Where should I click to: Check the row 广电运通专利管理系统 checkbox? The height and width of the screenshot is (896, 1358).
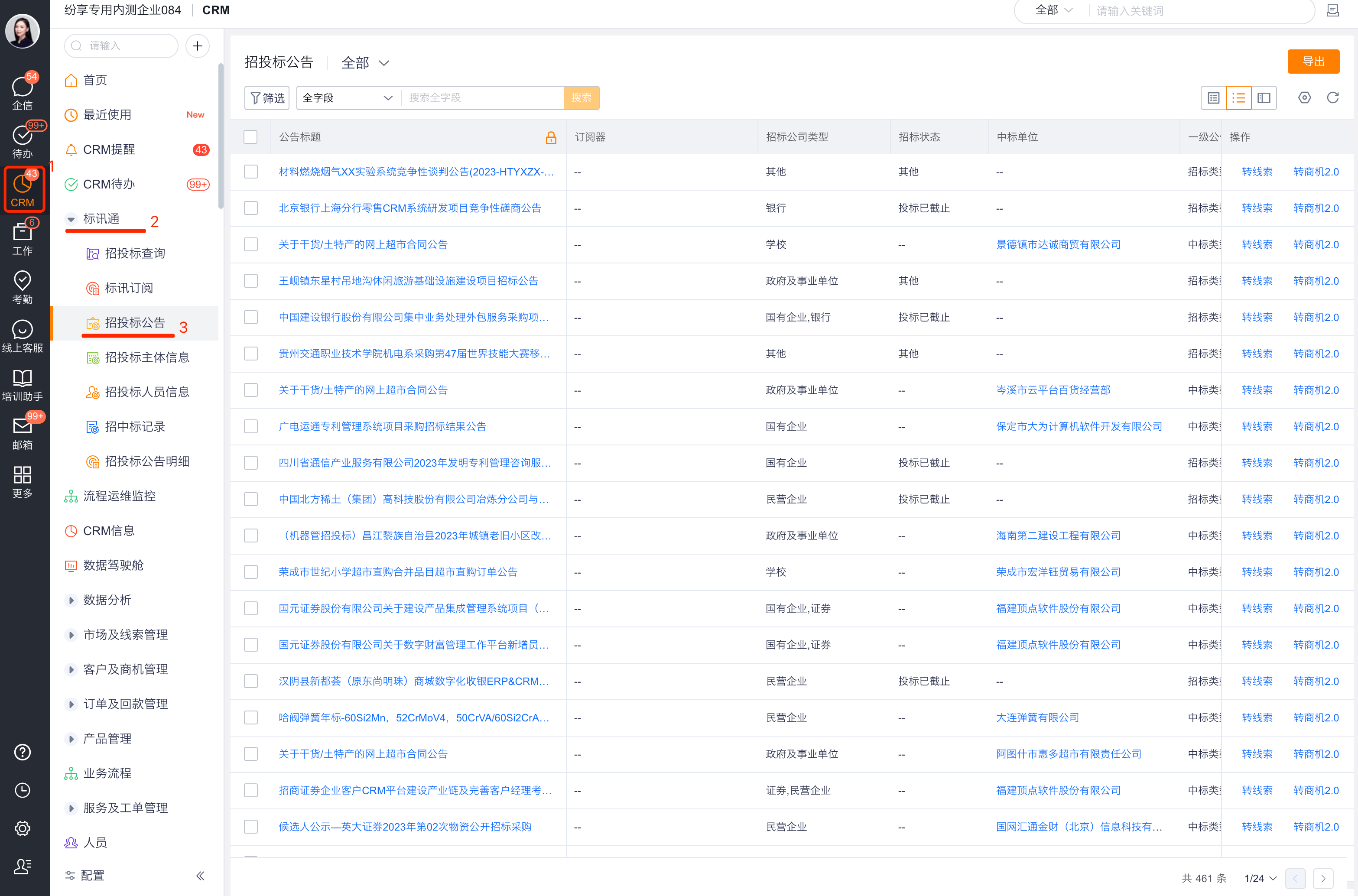(x=250, y=426)
